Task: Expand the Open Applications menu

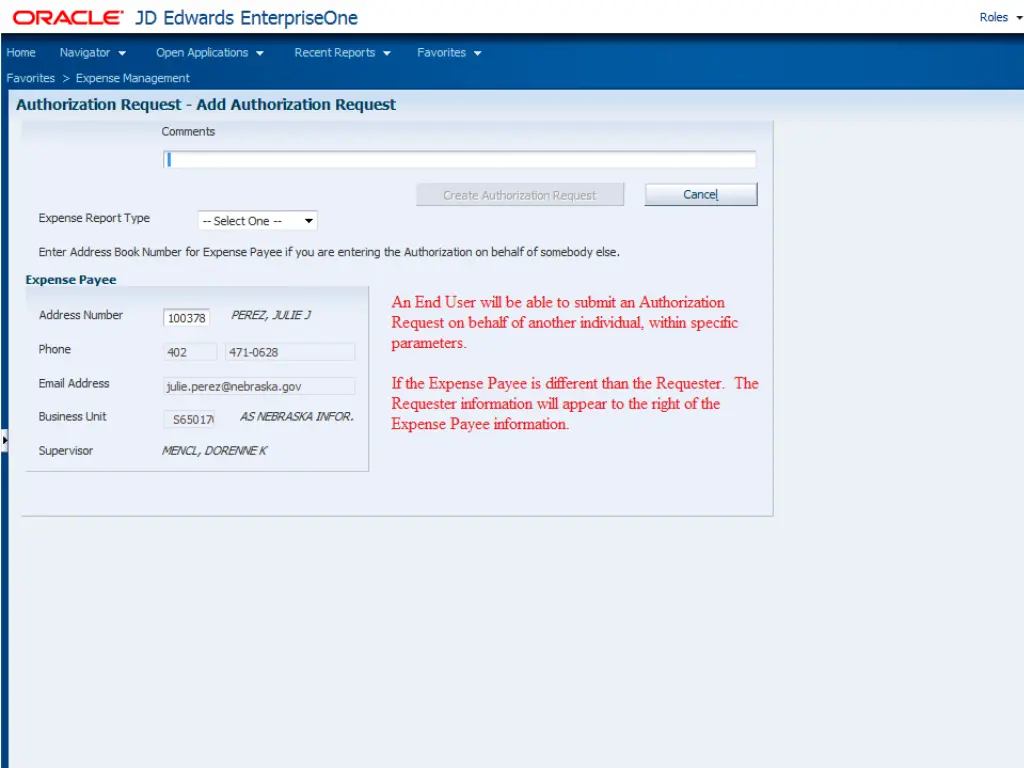Action: point(209,52)
